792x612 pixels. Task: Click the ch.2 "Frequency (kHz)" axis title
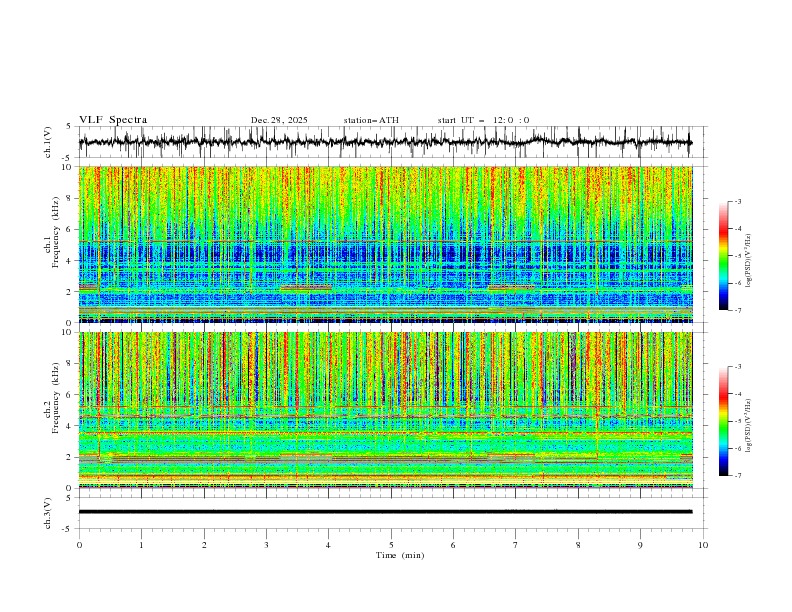[x=55, y=398]
